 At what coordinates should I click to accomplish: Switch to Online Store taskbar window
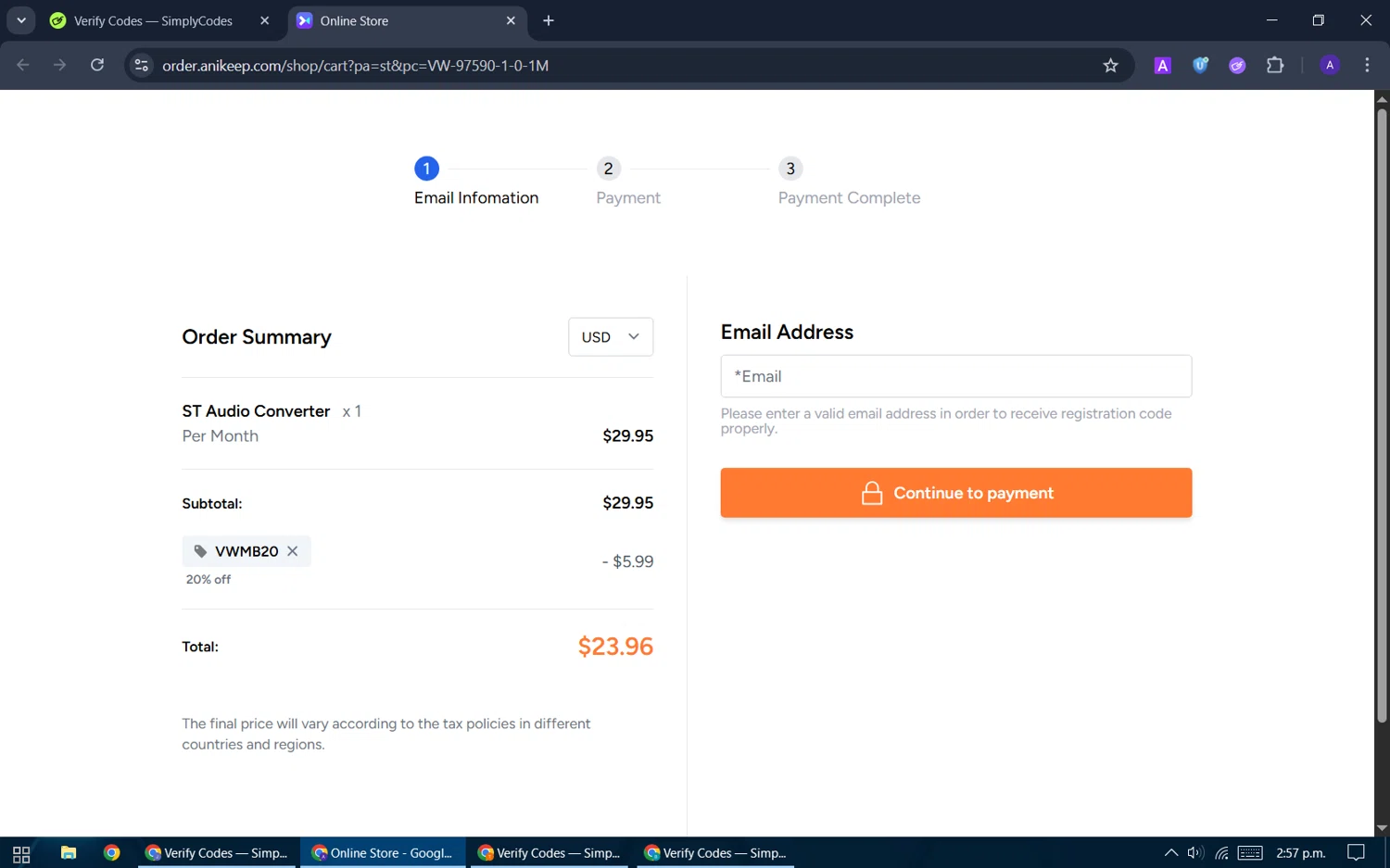(x=383, y=853)
